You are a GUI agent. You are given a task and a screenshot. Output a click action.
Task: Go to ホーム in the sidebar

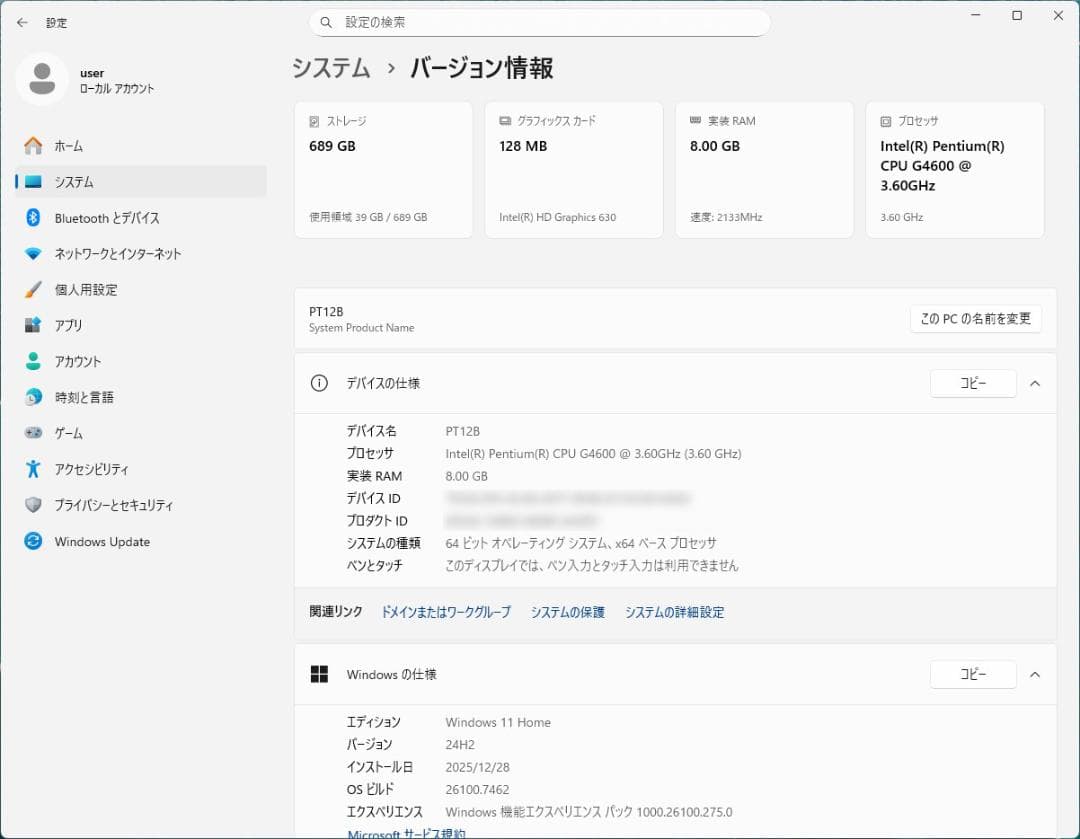(84, 146)
